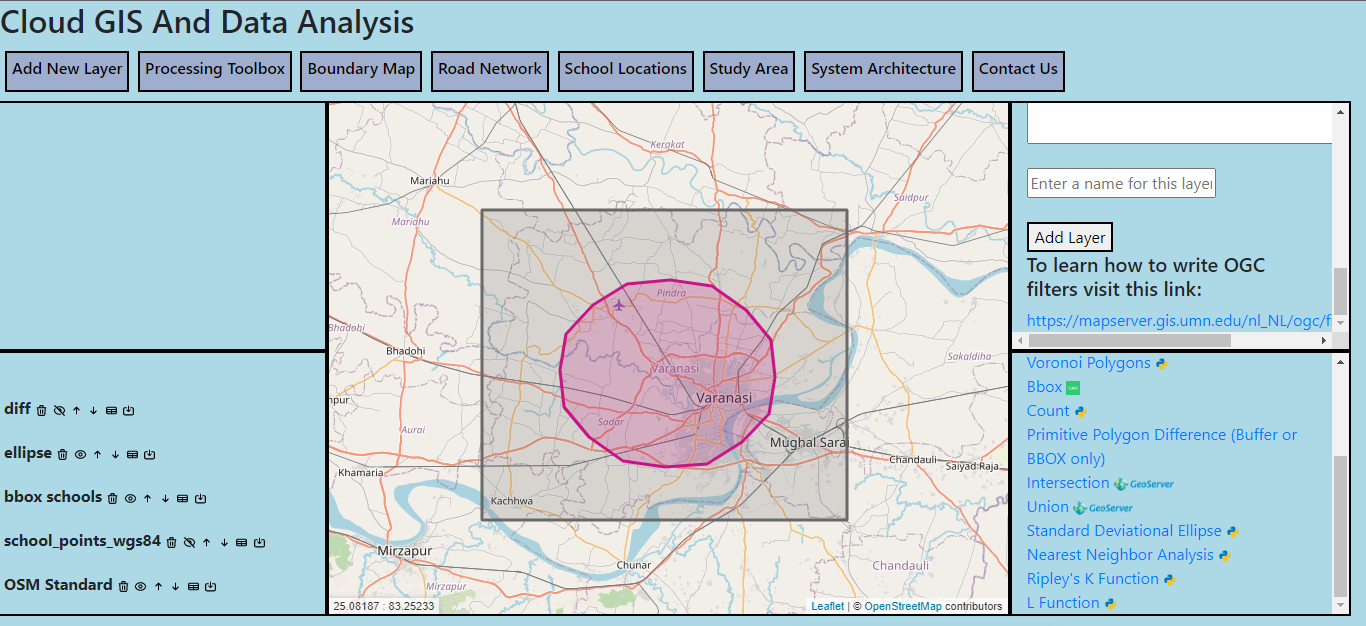Image resolution: width=1366 pixels, height=626 pixels.
Task: Open attribute table for bbox schools layer
Action: pyautogui.click(x=182, y=498)
